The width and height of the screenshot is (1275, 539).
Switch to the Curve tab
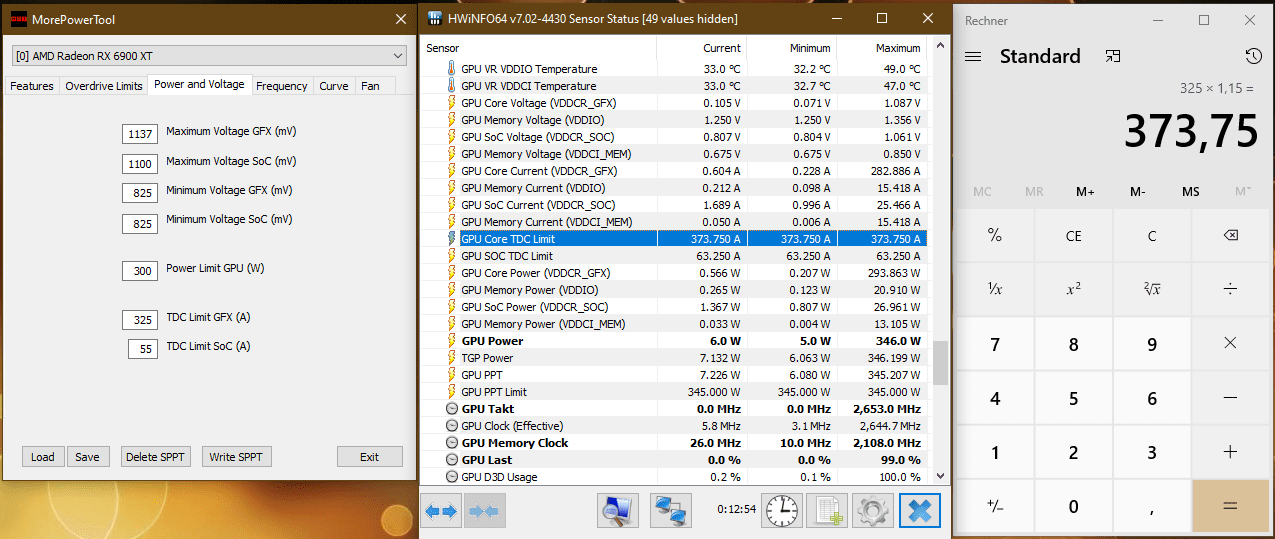coord(334,86)
